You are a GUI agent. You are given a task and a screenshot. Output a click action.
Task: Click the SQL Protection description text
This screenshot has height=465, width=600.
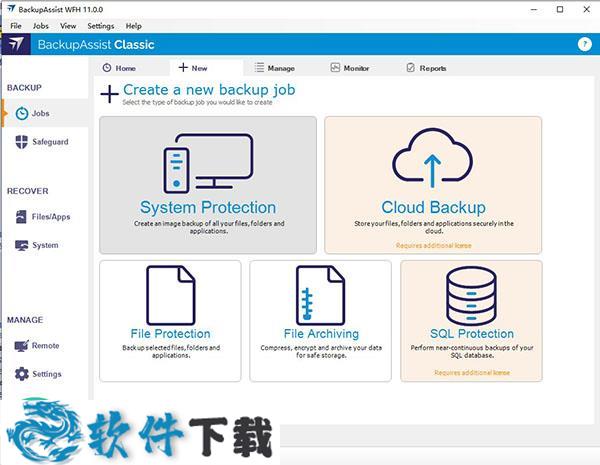471,351
